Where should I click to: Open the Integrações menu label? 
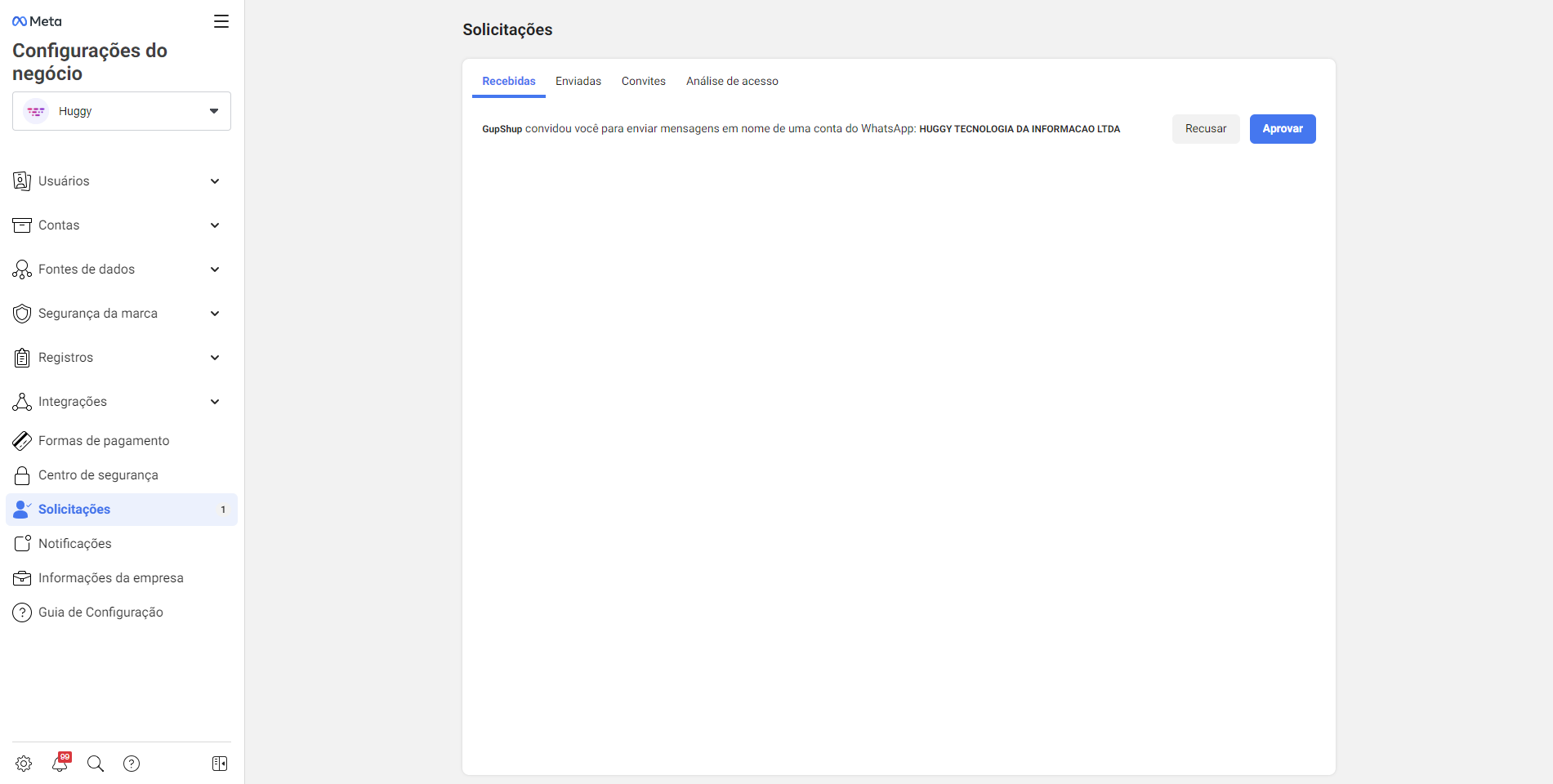[x=73, y=402]
